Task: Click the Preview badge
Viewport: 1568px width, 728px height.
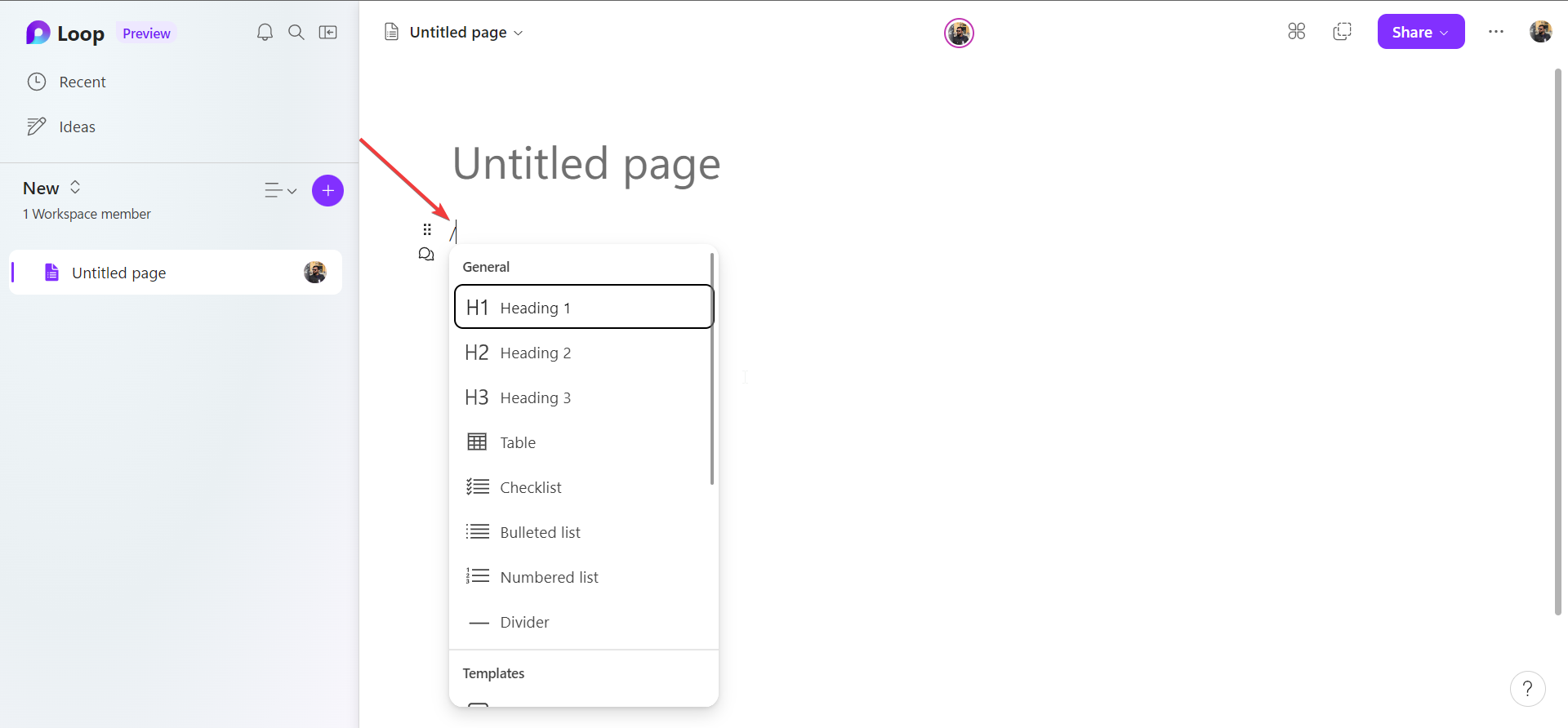Action: click(146, 33)
